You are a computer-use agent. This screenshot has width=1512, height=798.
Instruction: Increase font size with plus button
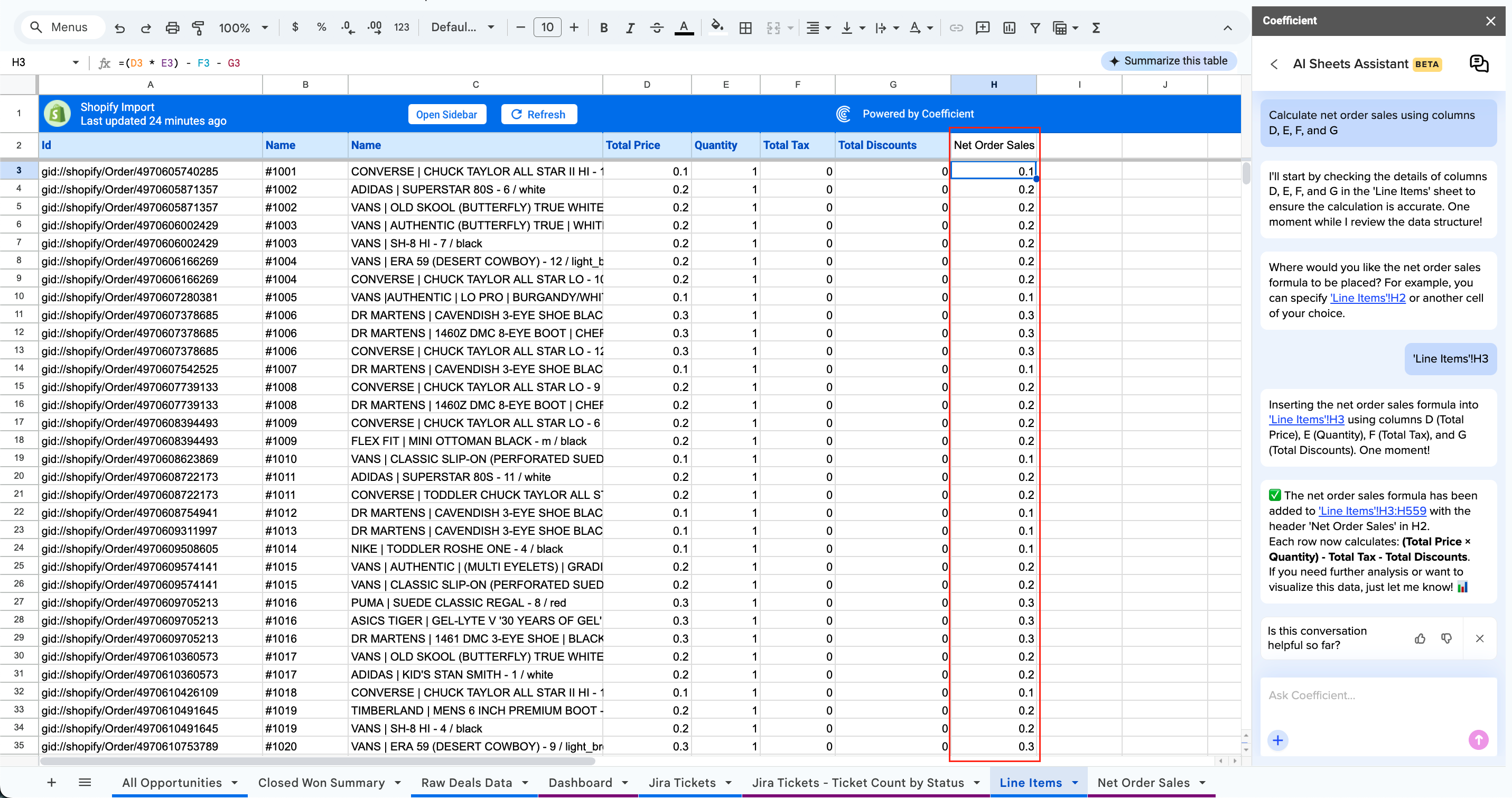point(573,27)
